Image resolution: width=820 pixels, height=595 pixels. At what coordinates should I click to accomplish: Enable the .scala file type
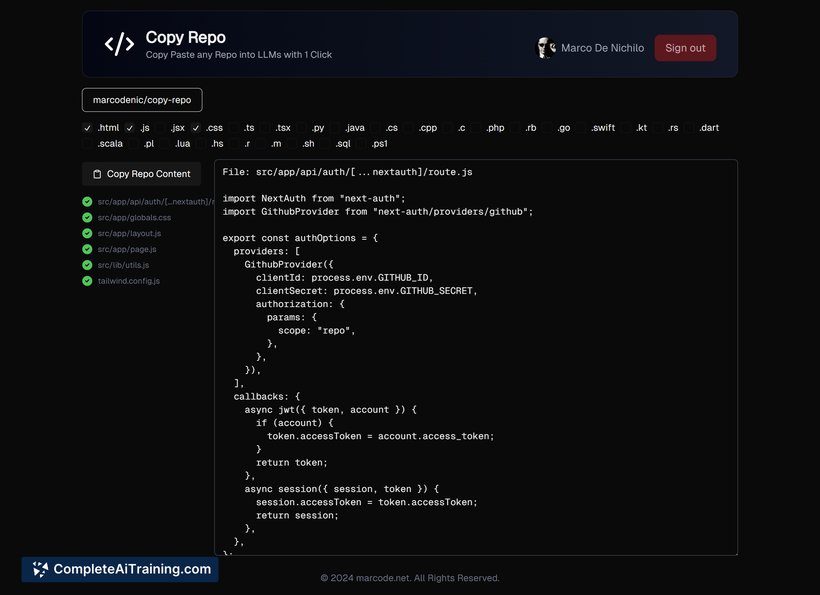[x=87, y=144]
